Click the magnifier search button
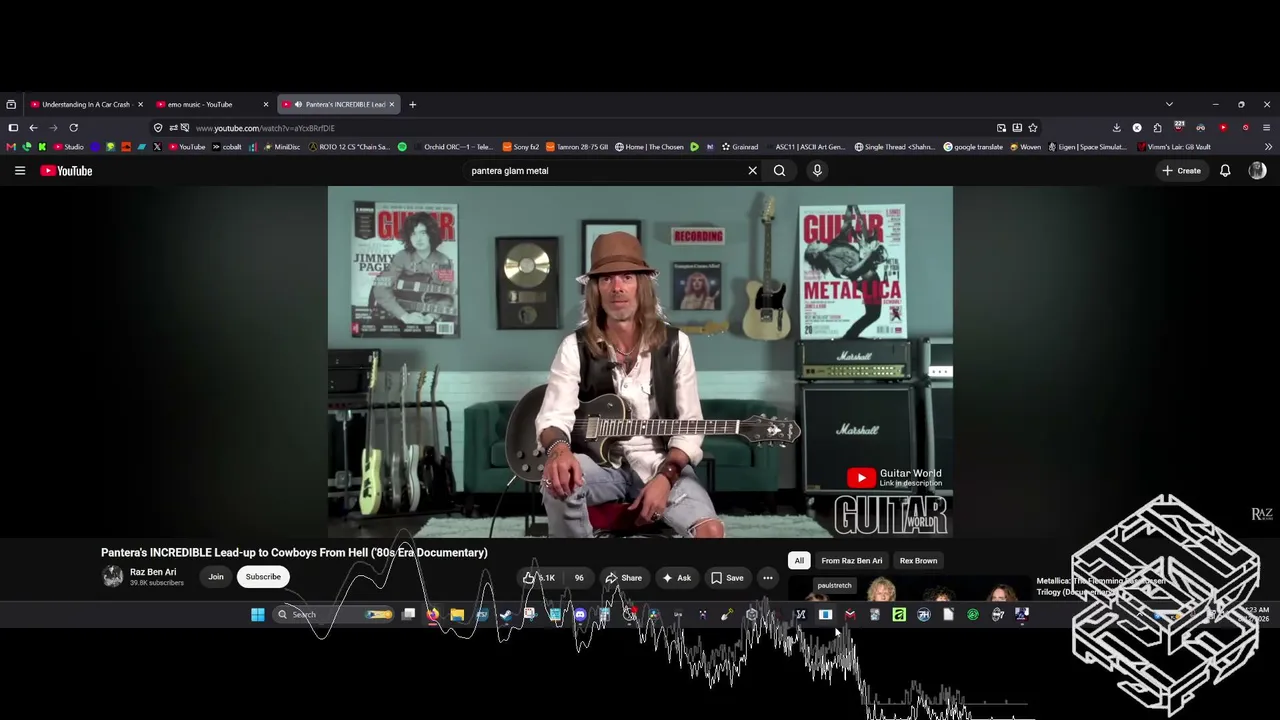This screenshot has width=1280, height=720. pos(779,171)
